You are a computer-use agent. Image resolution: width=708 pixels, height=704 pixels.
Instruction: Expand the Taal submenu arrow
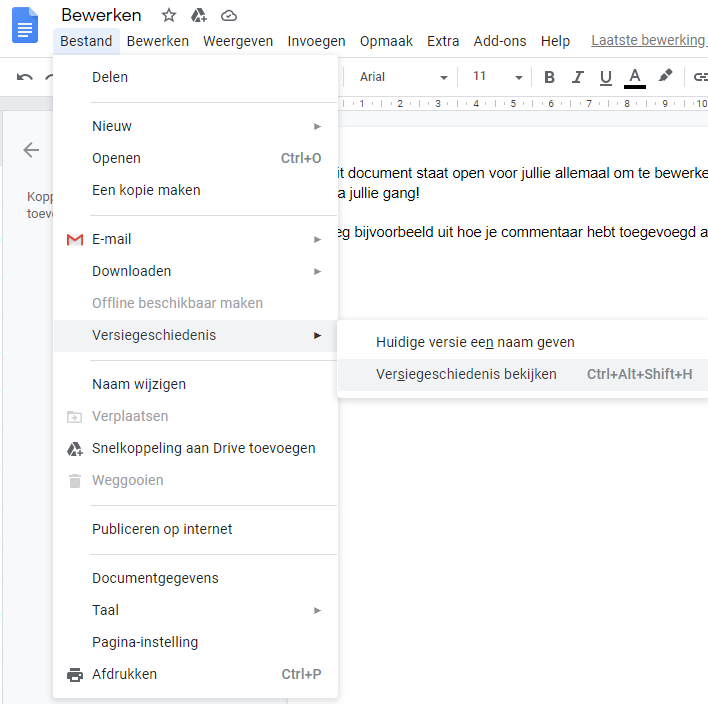317,611
